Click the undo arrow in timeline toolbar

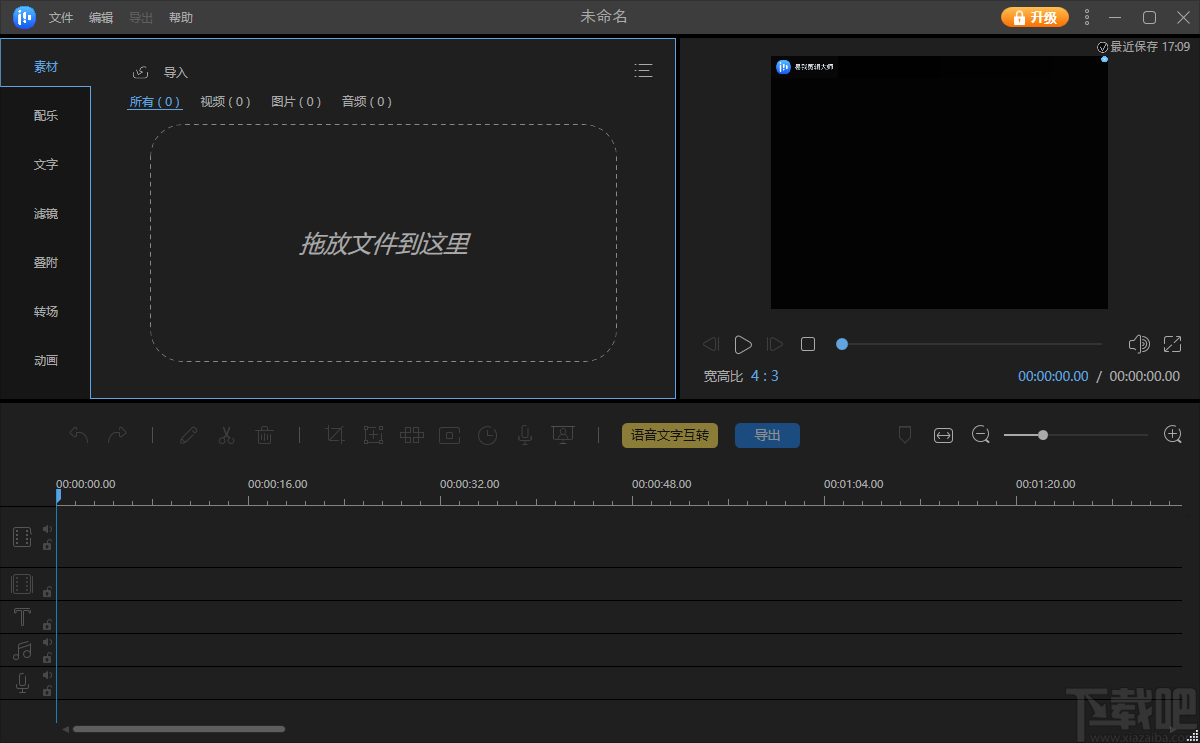(79, 435)
